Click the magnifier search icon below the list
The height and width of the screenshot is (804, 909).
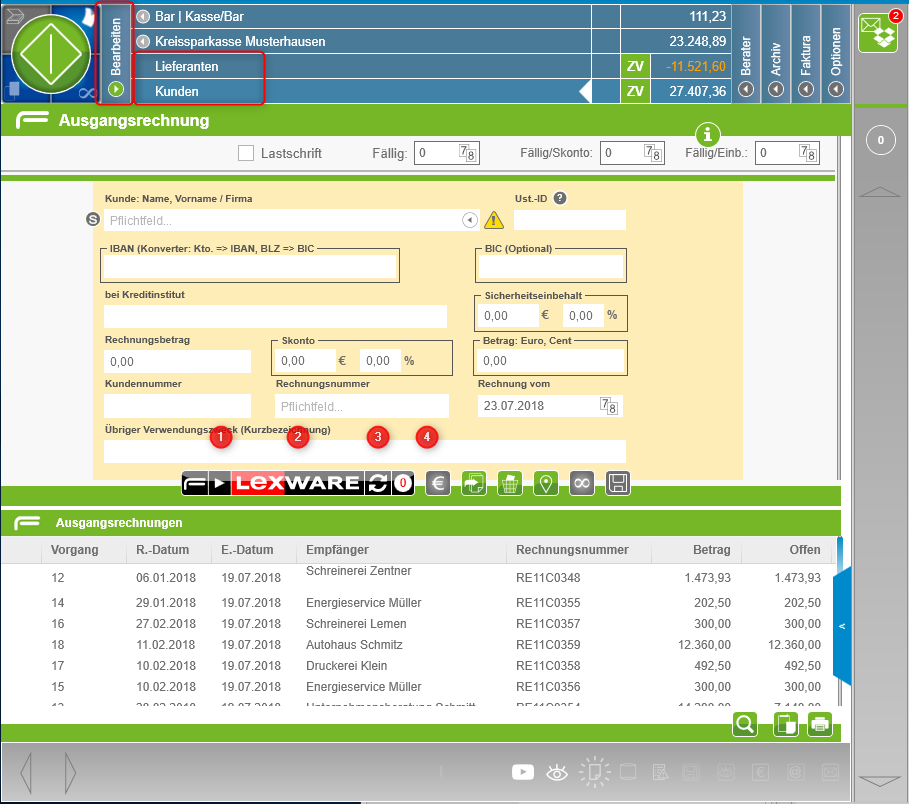(x=745, y=724)
